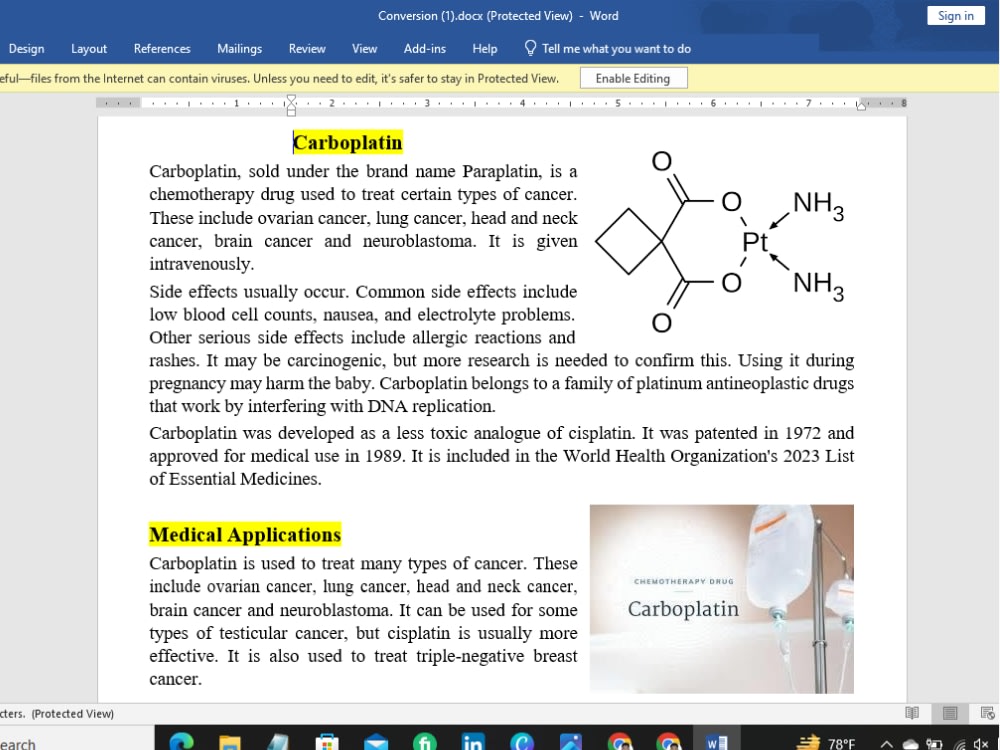Click the words triple-negative breast
1000x750 pixels.
tap(497, 656)
